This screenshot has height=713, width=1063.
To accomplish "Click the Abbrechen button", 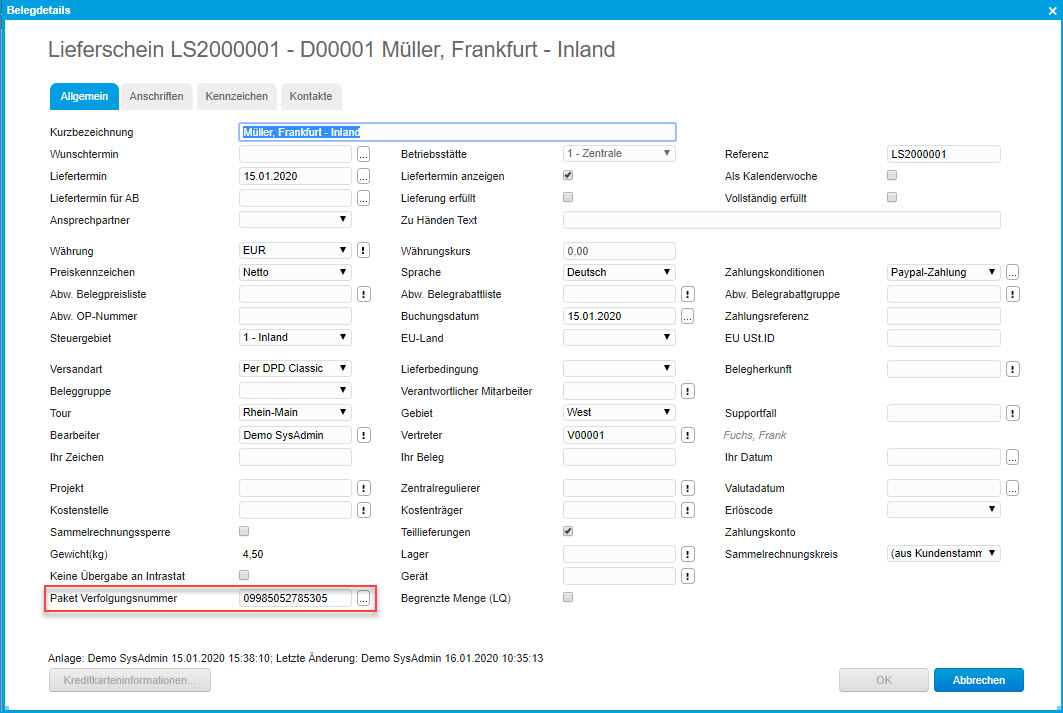I will click(978, 680).
